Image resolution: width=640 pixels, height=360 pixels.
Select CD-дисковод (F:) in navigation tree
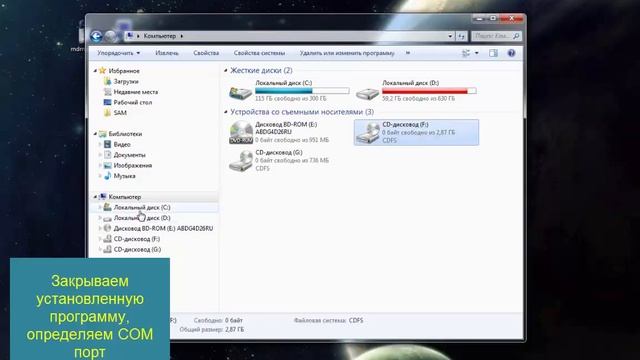click(x=136, y=239)
